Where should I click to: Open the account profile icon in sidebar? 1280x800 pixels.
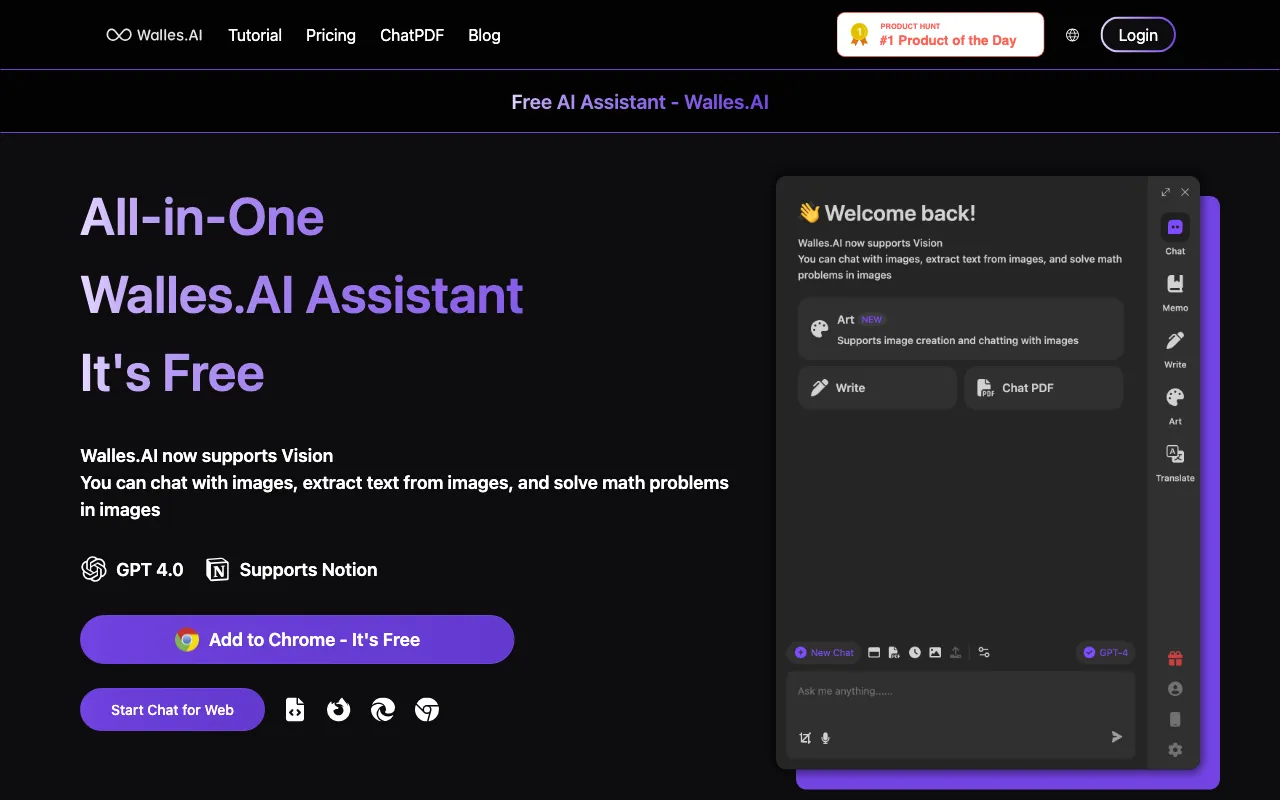[x=1175, y=689]
